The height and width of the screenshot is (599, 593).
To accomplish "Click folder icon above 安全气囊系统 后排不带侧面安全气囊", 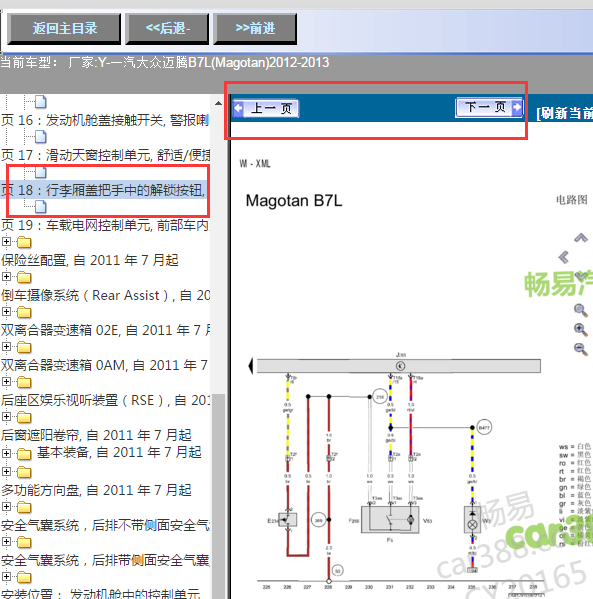I will click(x=24, y=508).
